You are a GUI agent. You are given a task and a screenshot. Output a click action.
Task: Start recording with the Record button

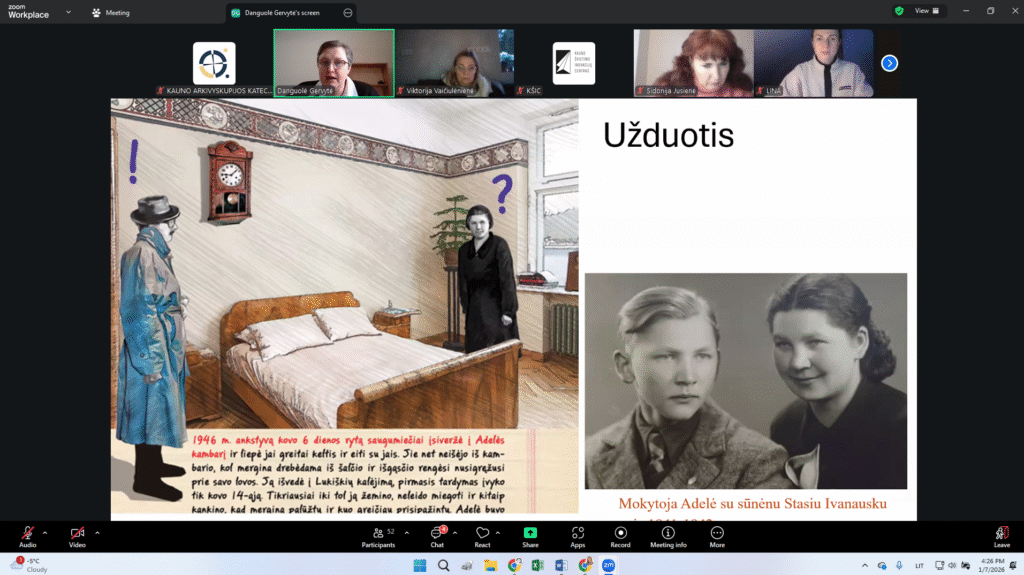621,536
